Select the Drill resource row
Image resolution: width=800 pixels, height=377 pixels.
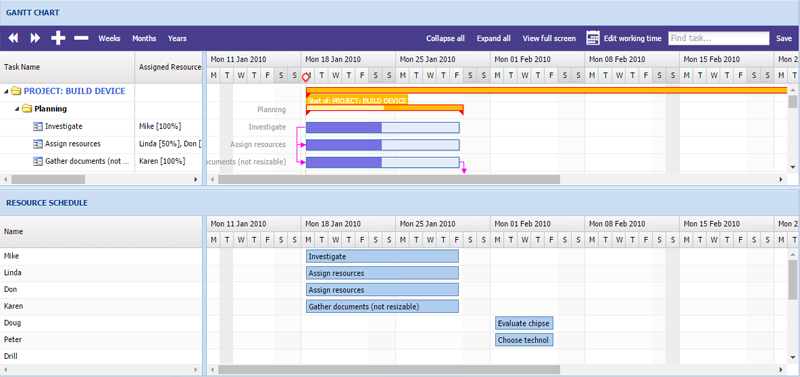click(x=101, y=356)
